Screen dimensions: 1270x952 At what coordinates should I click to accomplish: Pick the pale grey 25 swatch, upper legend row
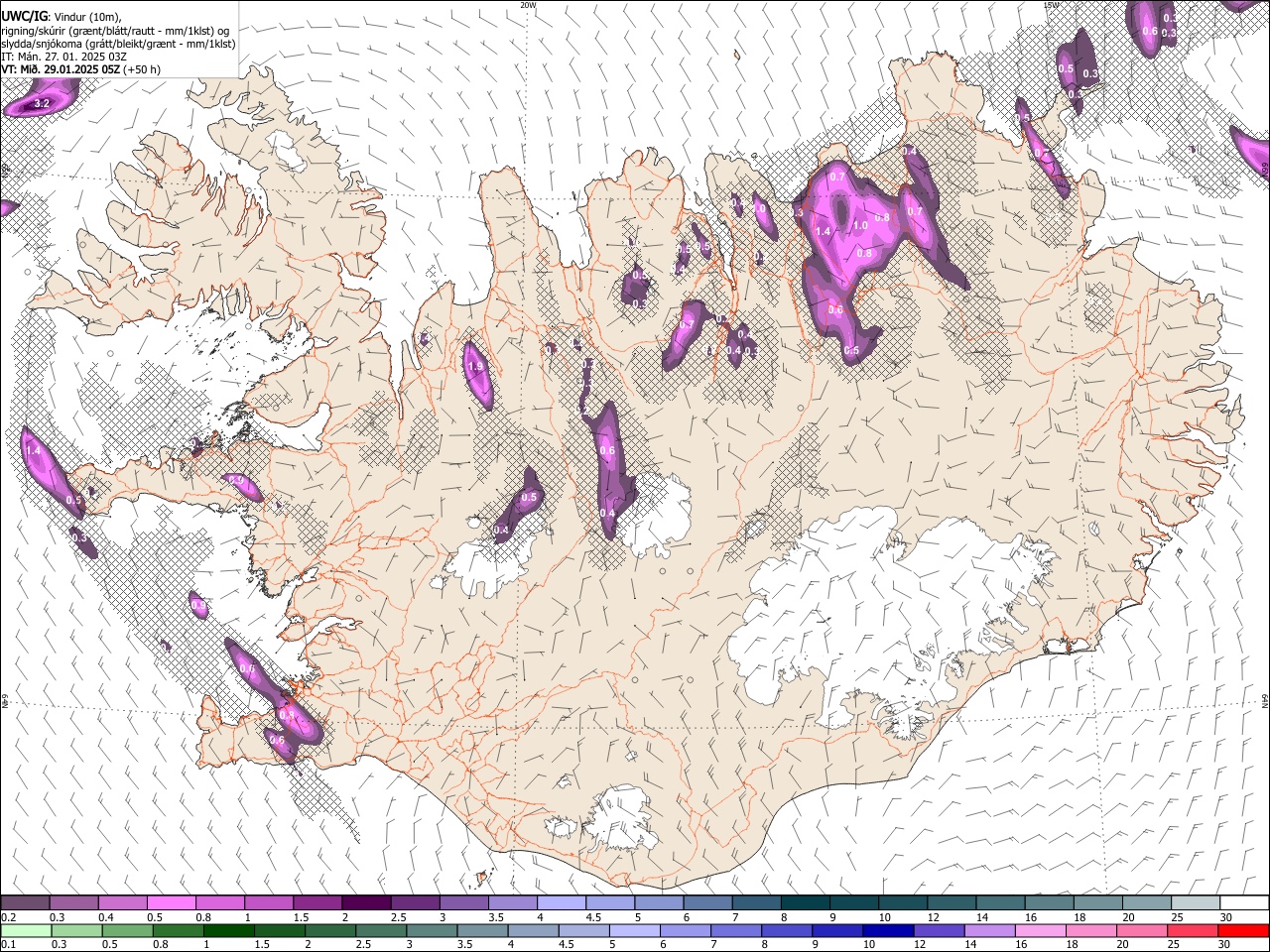click(1196, 903)
